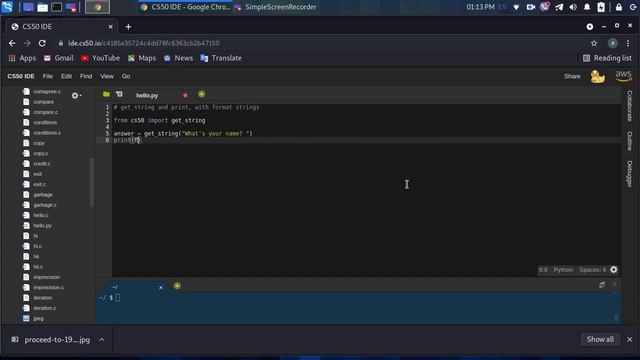The height and width of the screenshot is (360, 640).
Task: Open the Edit menu
Action: 66,76
